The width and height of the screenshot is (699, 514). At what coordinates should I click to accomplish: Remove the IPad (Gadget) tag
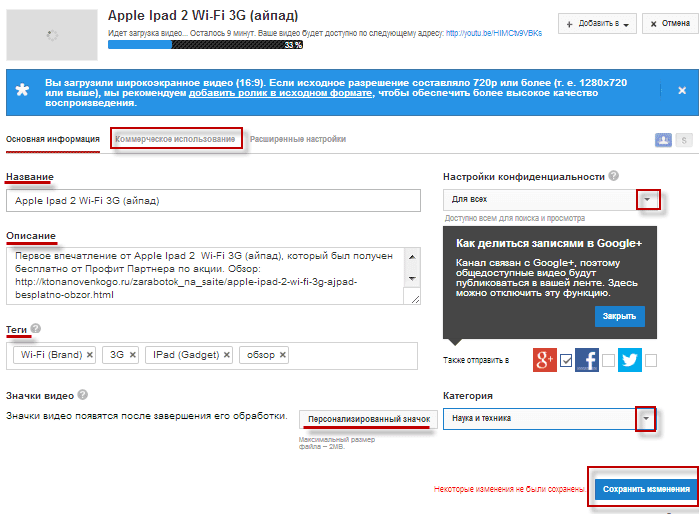click(x=226, y=355)
